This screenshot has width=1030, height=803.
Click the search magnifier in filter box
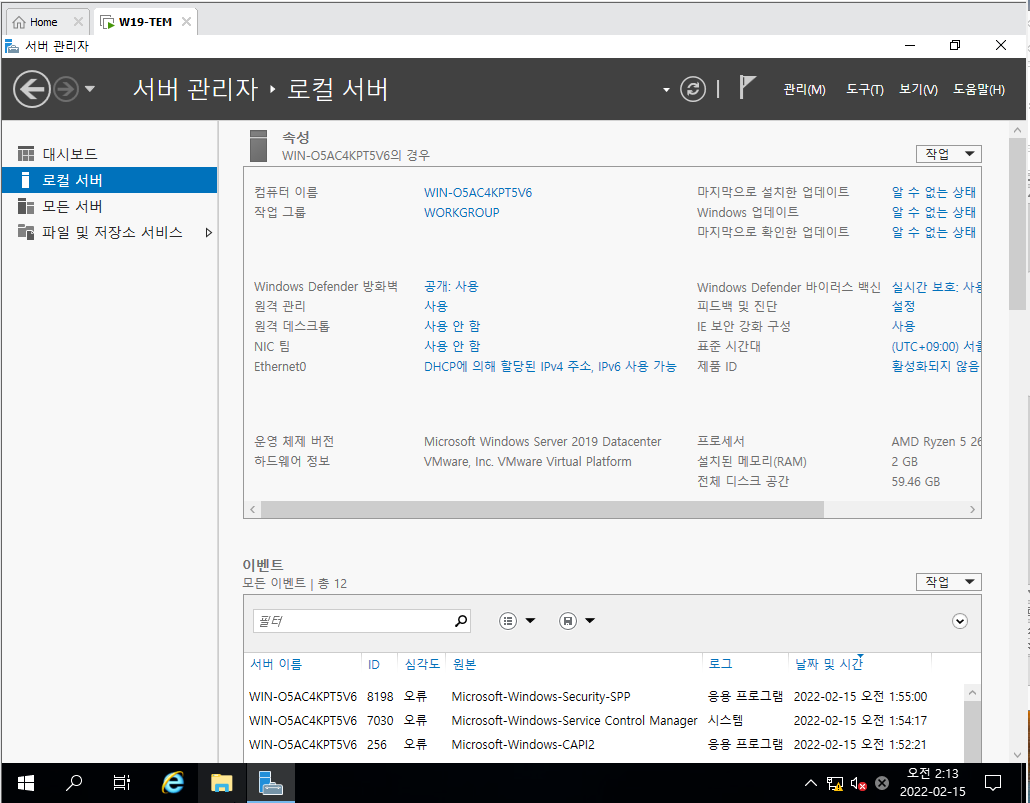pyautogui.click(x=461, y=621)
